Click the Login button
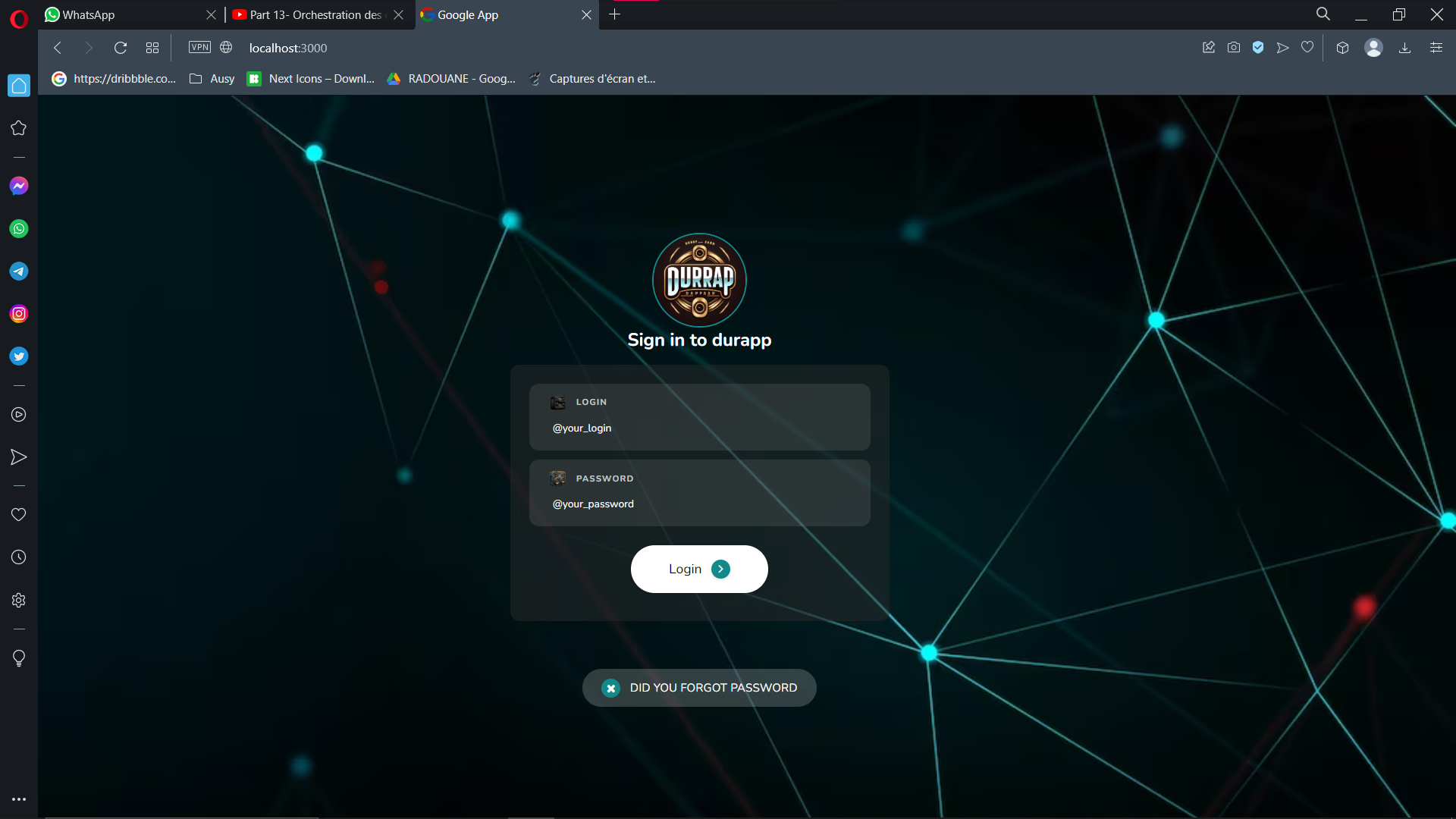The image size is (1456, 819). (x=698, y=569)
